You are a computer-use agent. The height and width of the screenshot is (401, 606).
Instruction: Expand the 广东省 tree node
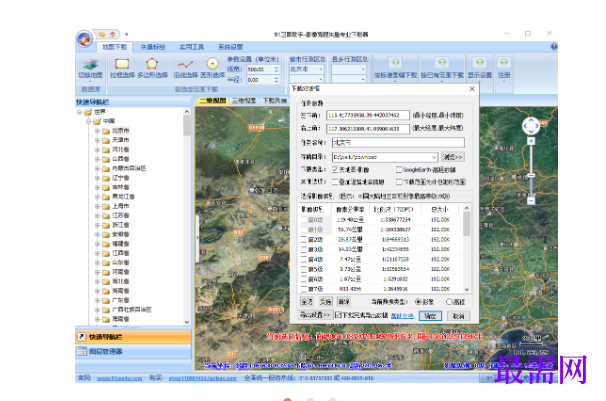click(x=97, y=301)
